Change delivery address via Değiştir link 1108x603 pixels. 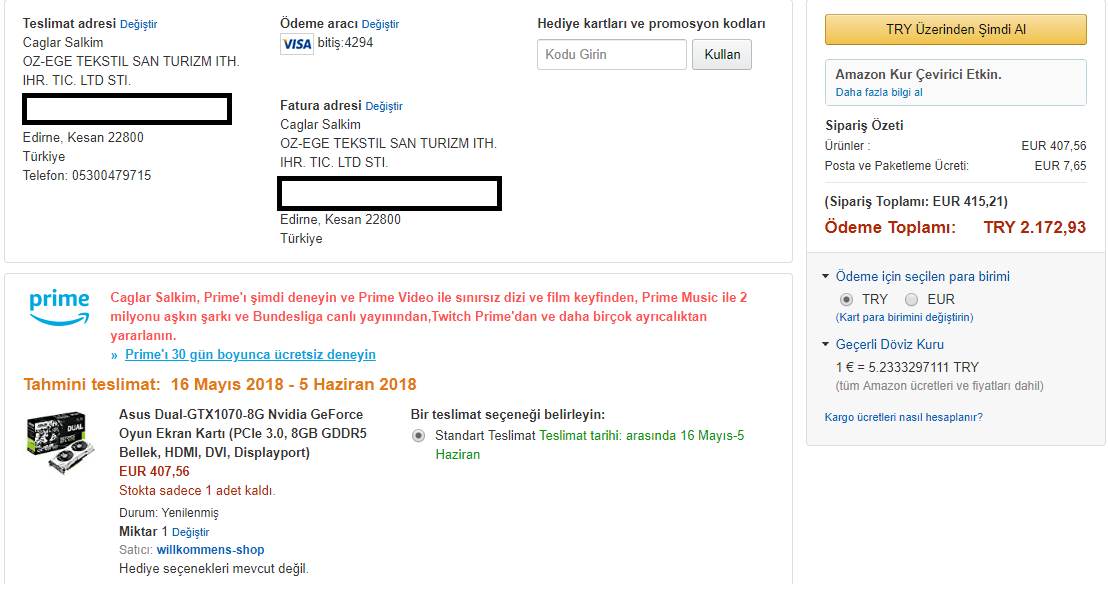(x=138, y=24)
